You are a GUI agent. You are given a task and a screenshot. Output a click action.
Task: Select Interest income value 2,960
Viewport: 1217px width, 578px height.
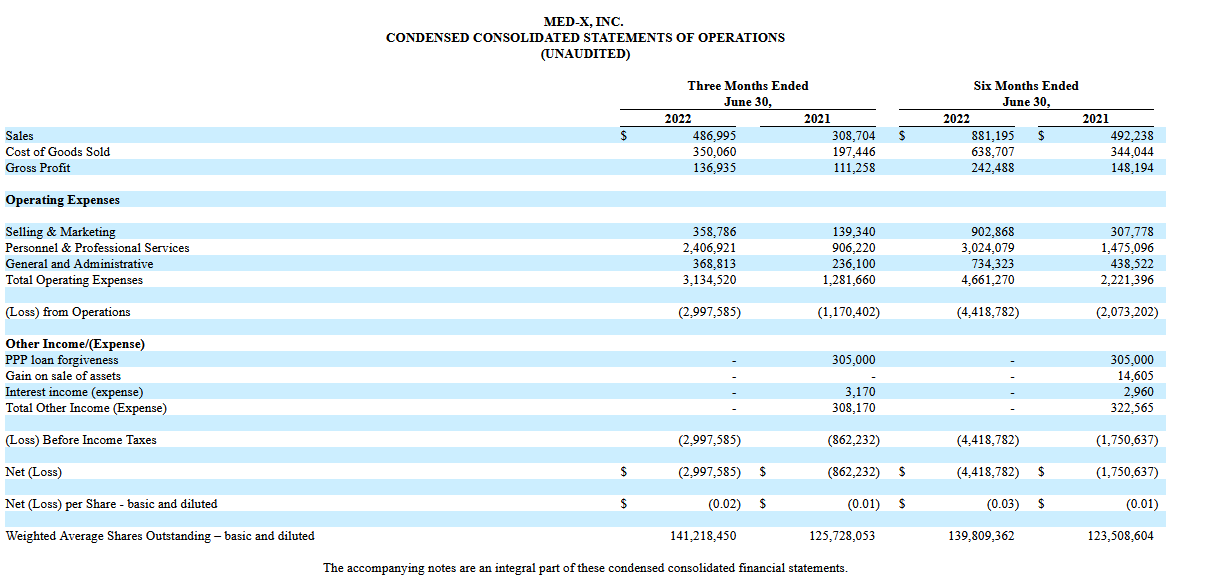point(1138,392)
